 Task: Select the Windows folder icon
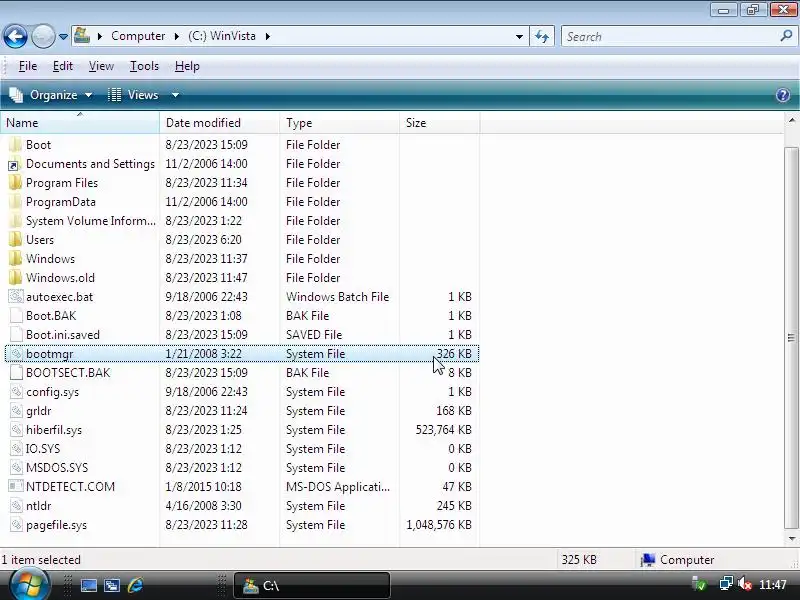16,259
